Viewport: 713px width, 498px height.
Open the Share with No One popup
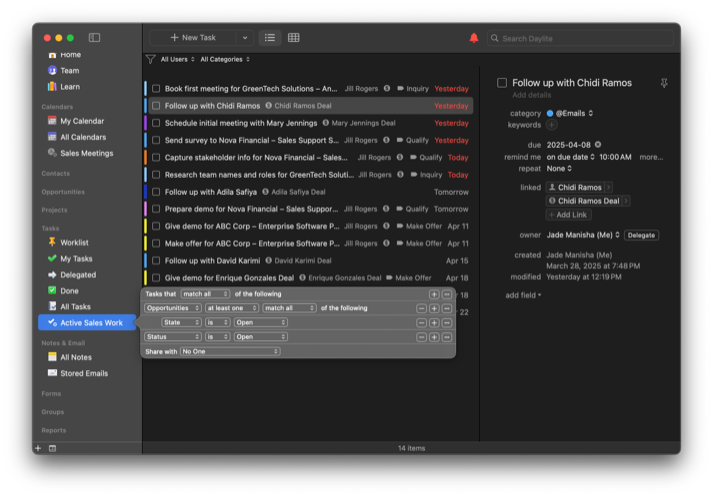[231, 351]
